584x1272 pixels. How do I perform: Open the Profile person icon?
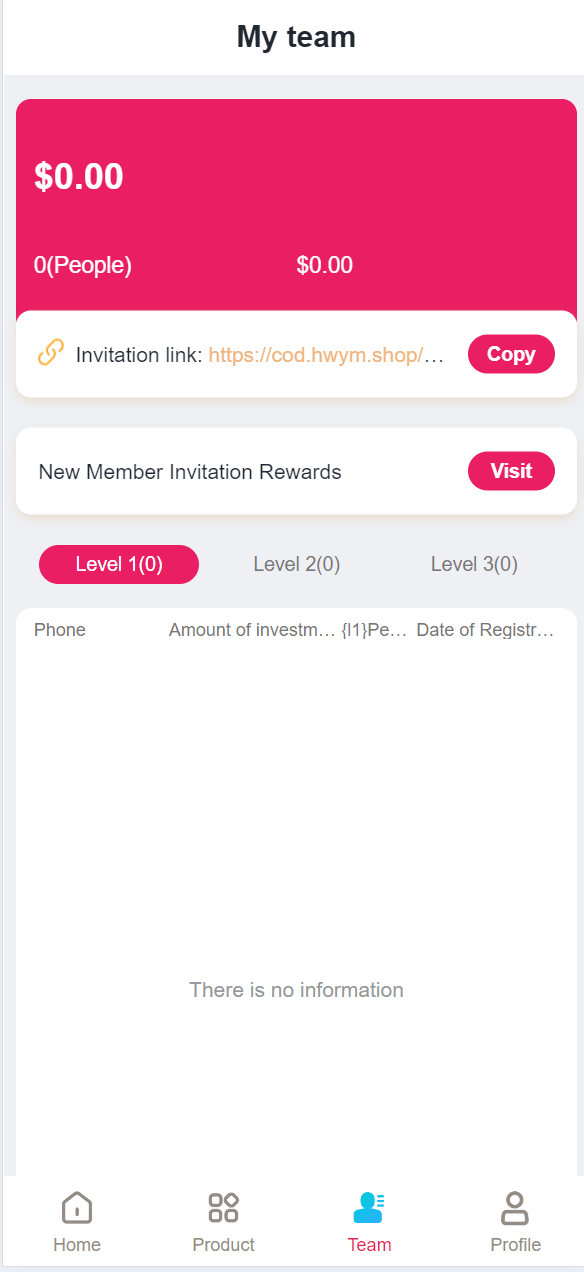coord(515,1208)
